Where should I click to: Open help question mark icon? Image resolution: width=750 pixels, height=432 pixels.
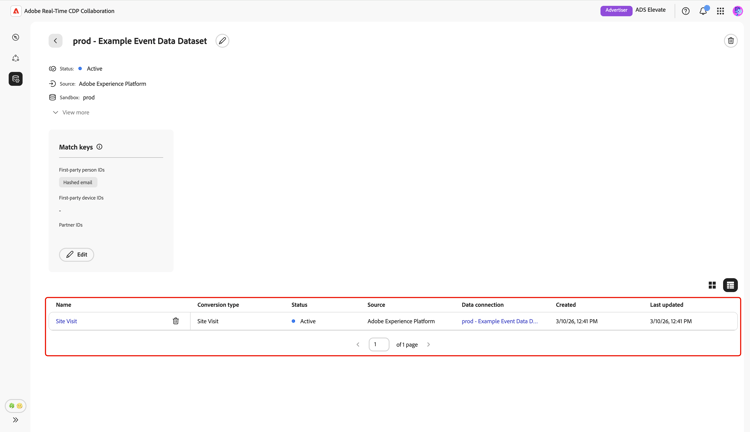(685, 11)
